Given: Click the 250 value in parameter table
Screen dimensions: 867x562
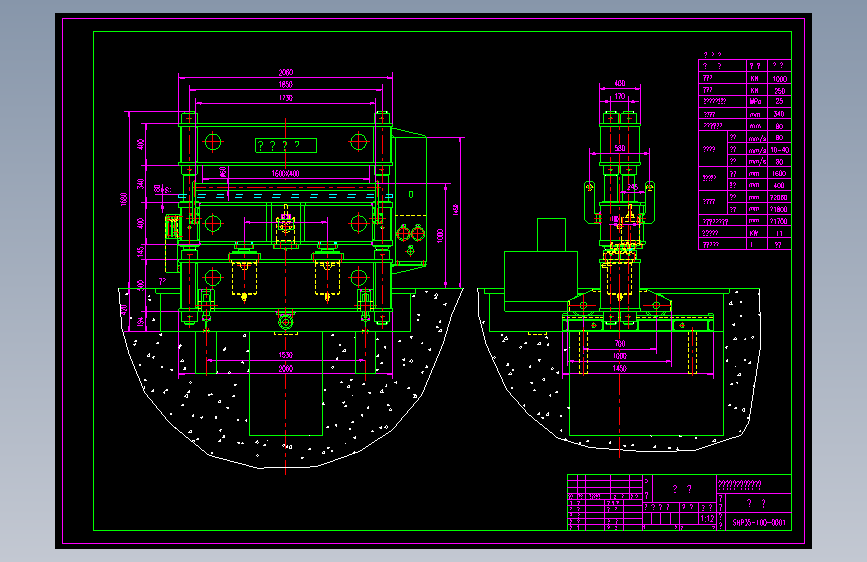Looking at the screenshot, I should tap(780, 91).
